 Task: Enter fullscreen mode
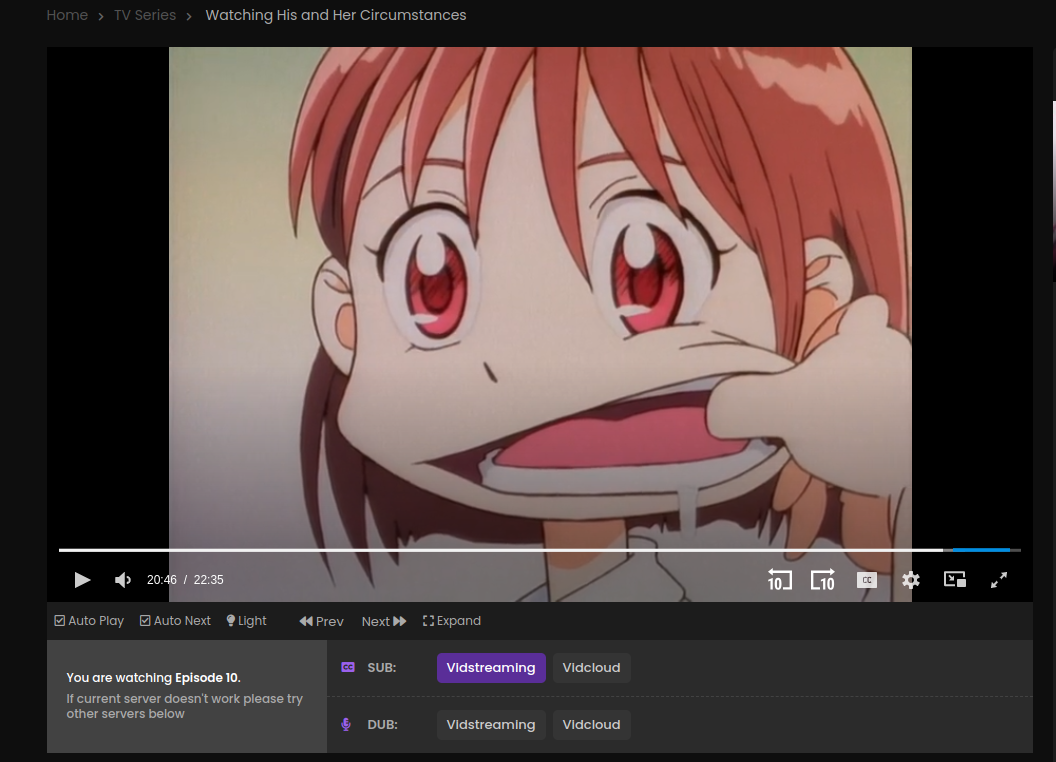999,580
